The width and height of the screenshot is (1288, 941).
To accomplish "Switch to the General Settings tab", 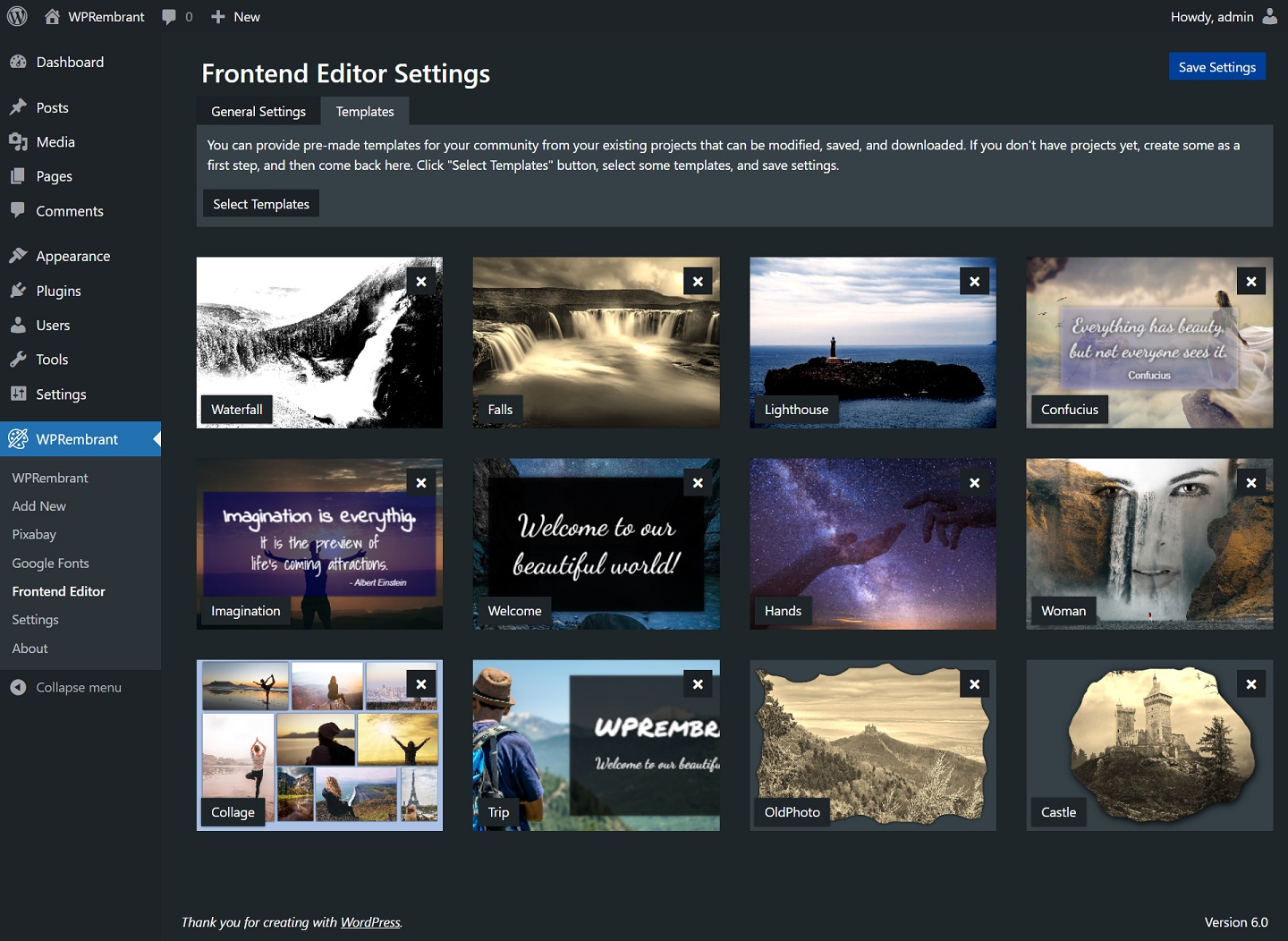I will pyautogui.click(x=258, y=111).
